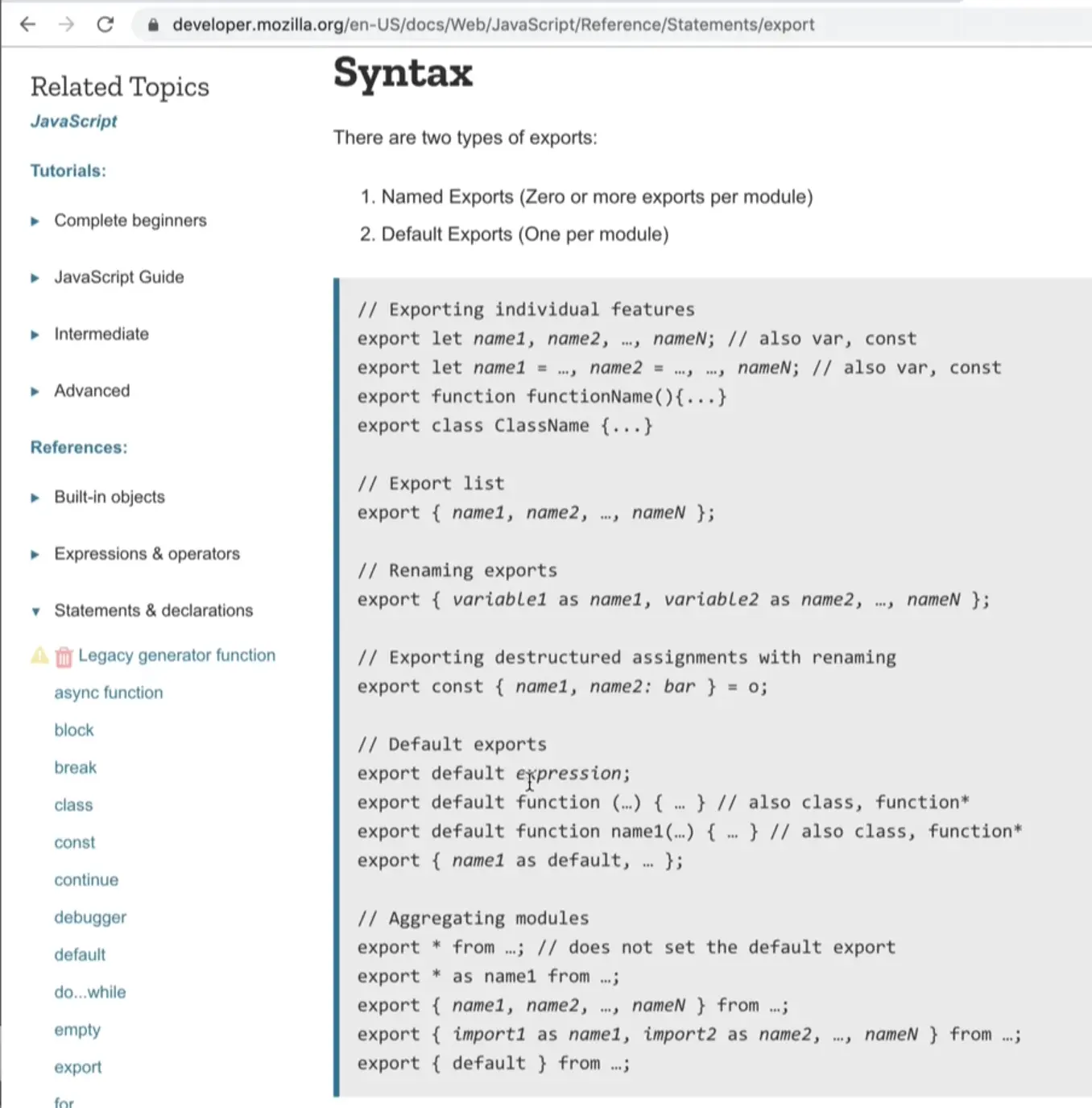The image size is (1092, 1108).
Task: Expand the Intermediate tutorials section
Action: pyautogui.click(x=35, y=334)
